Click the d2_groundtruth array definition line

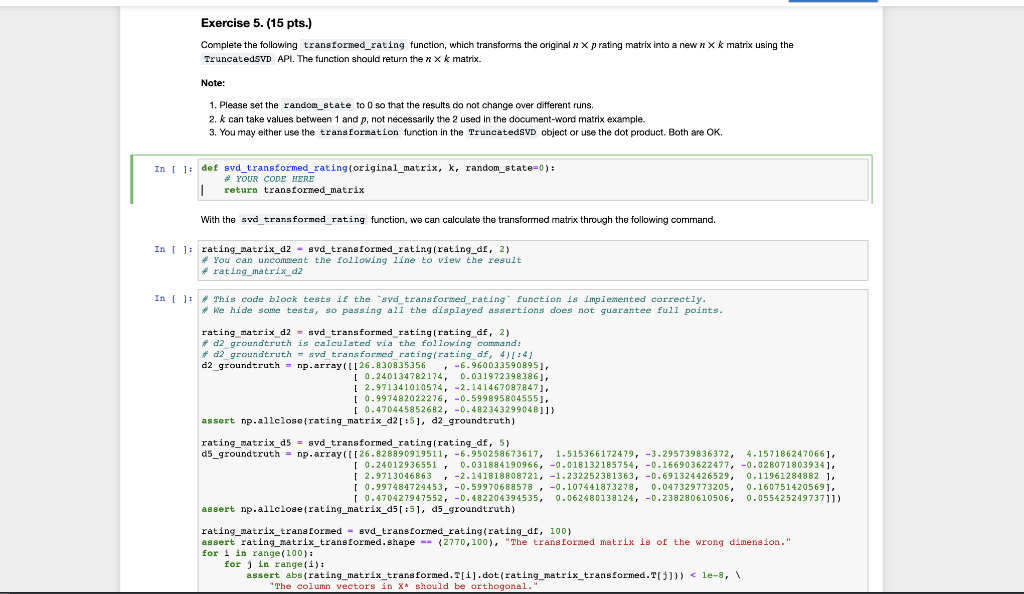(x=300, y=368)
